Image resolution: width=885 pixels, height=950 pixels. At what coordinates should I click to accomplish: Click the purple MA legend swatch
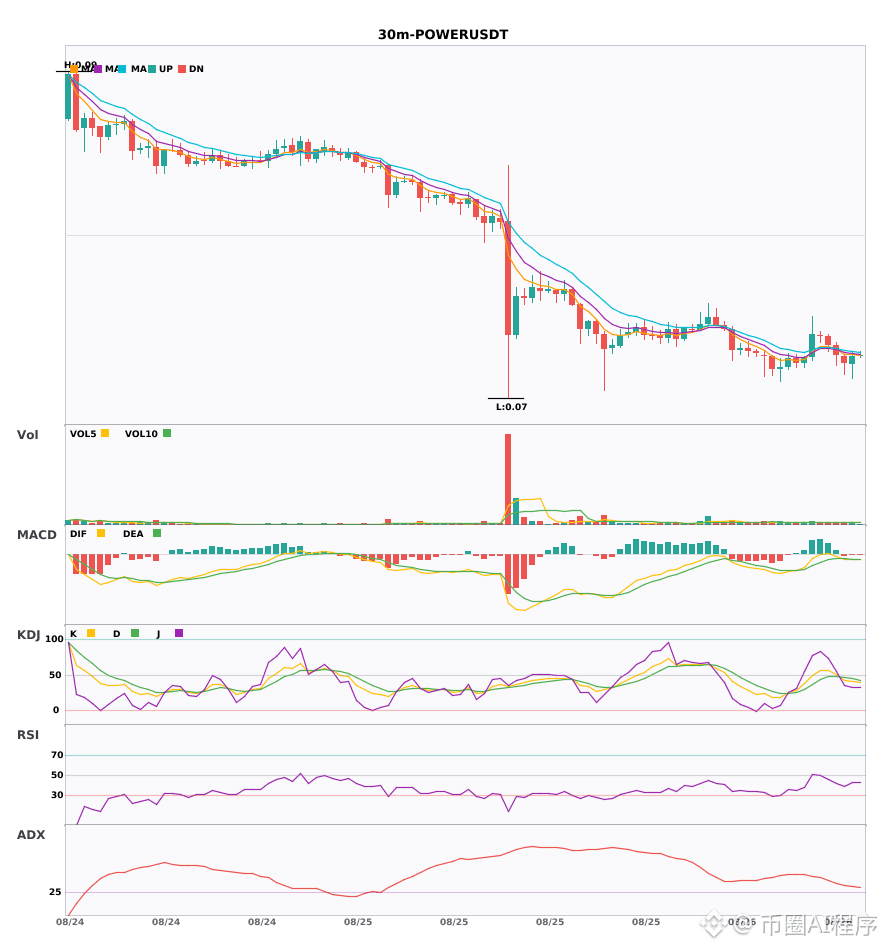98,69
